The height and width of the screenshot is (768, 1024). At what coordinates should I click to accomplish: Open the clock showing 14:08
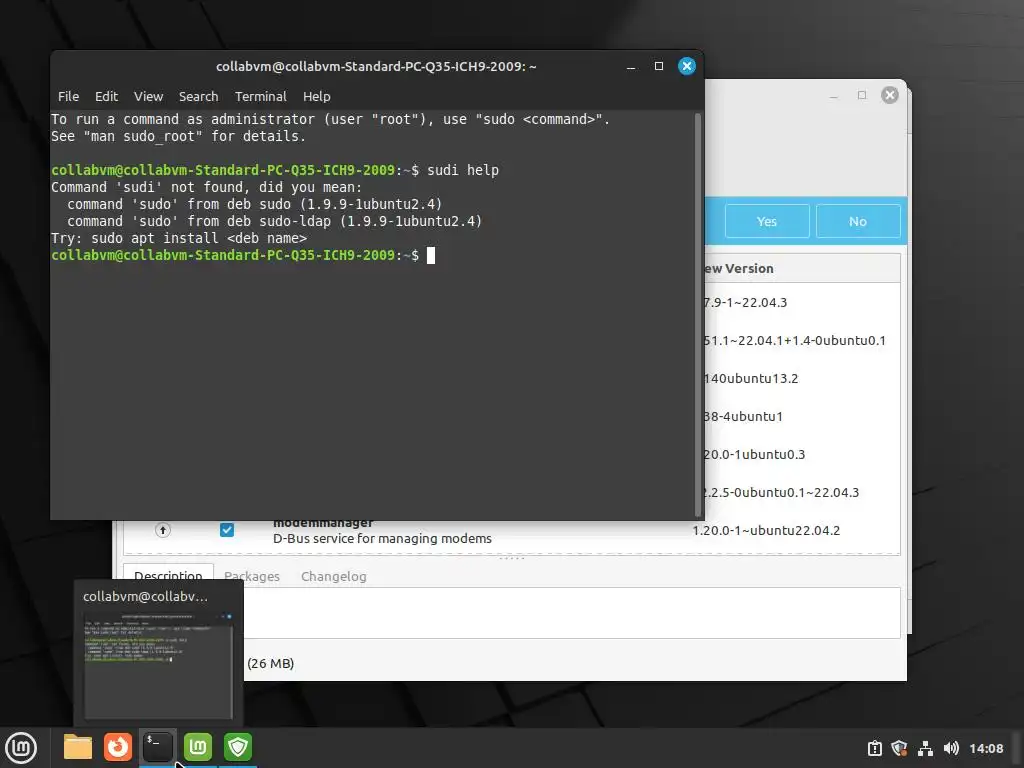(986, 748)
